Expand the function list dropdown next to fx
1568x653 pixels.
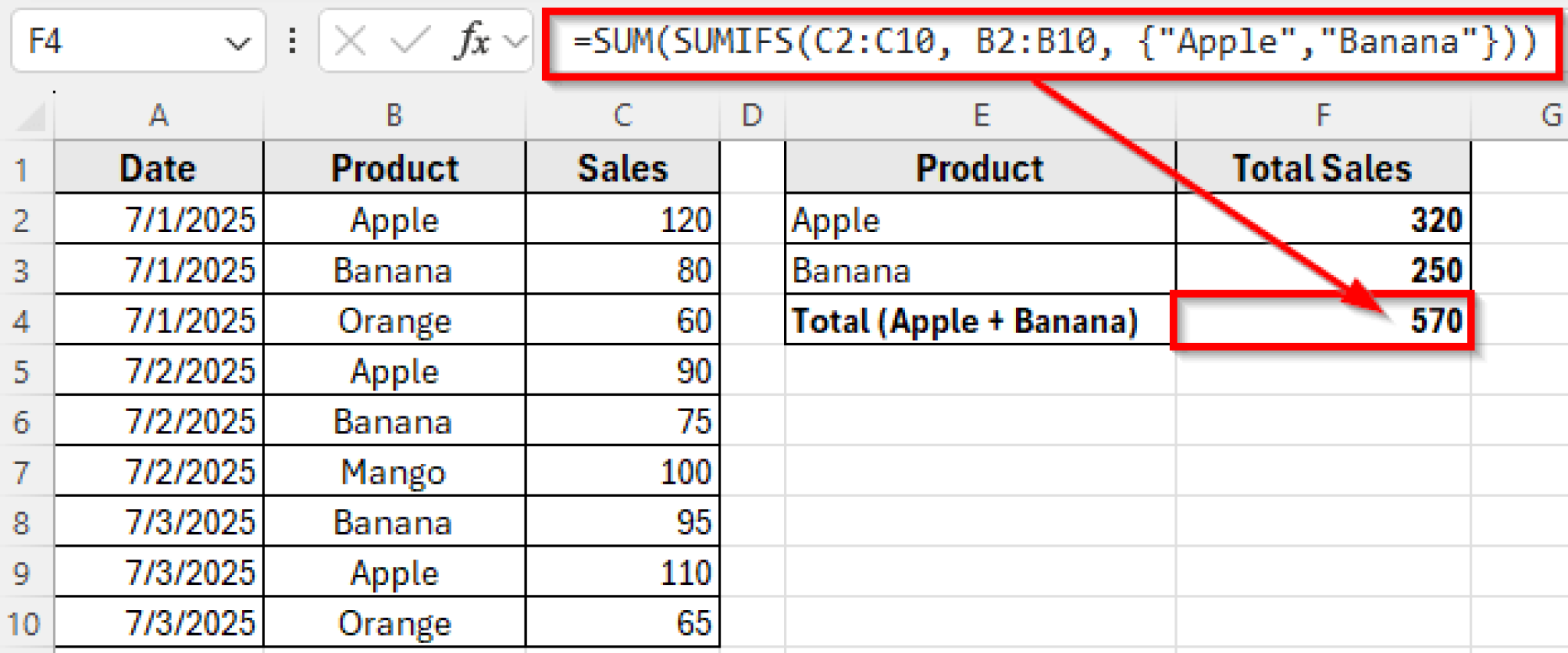click(x=518, y=41)
